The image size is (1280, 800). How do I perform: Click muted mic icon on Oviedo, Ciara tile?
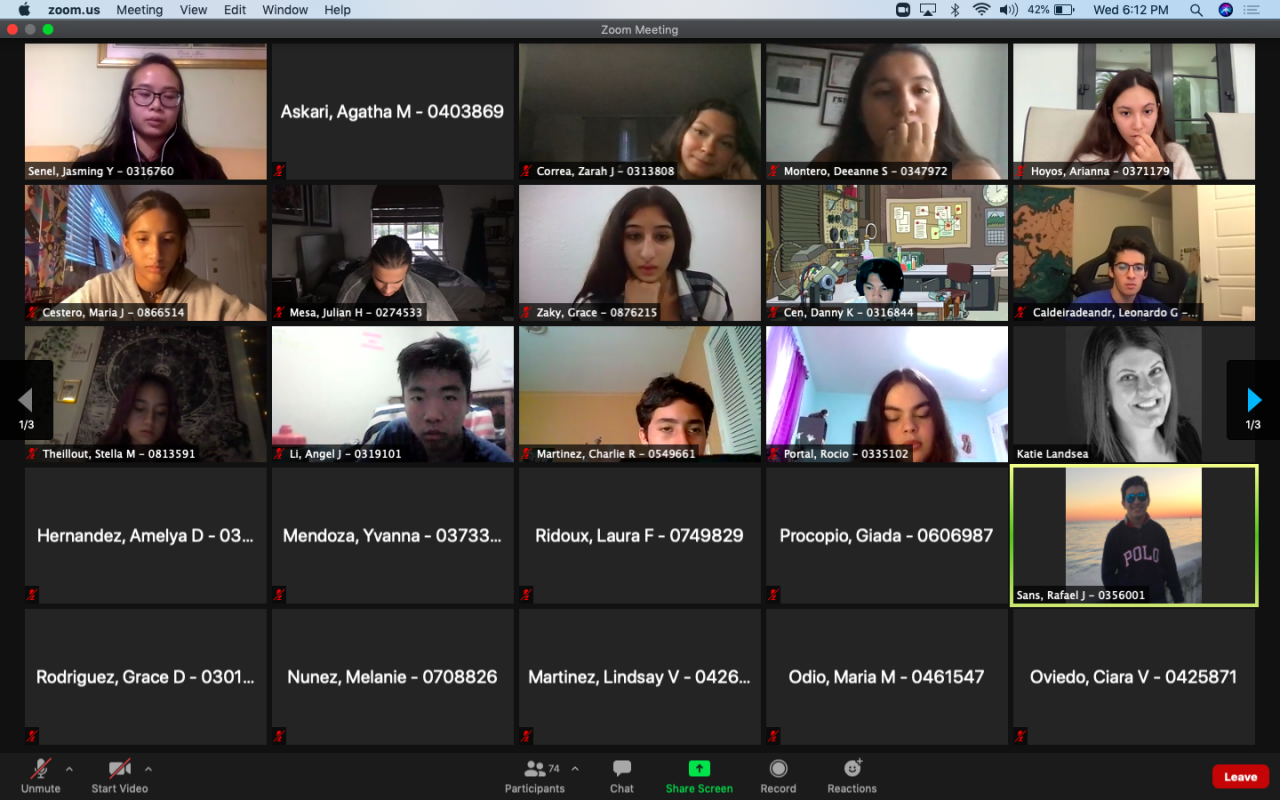click(x=1021, y=736)
